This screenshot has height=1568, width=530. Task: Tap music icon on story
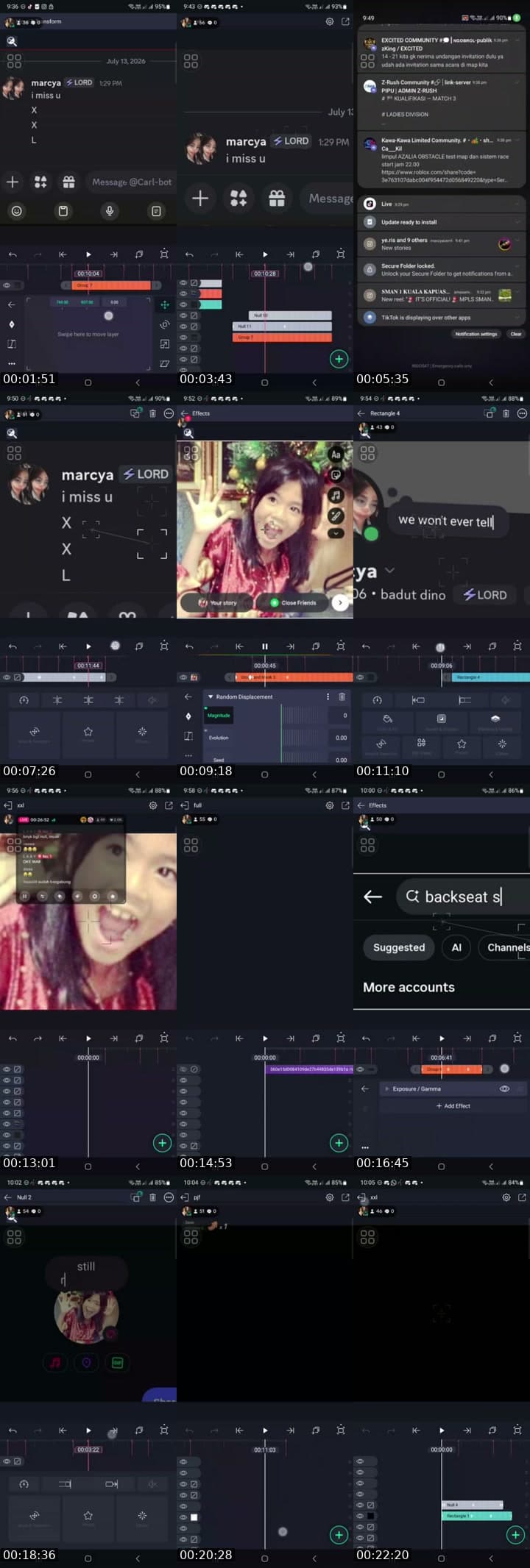(336, 495)
